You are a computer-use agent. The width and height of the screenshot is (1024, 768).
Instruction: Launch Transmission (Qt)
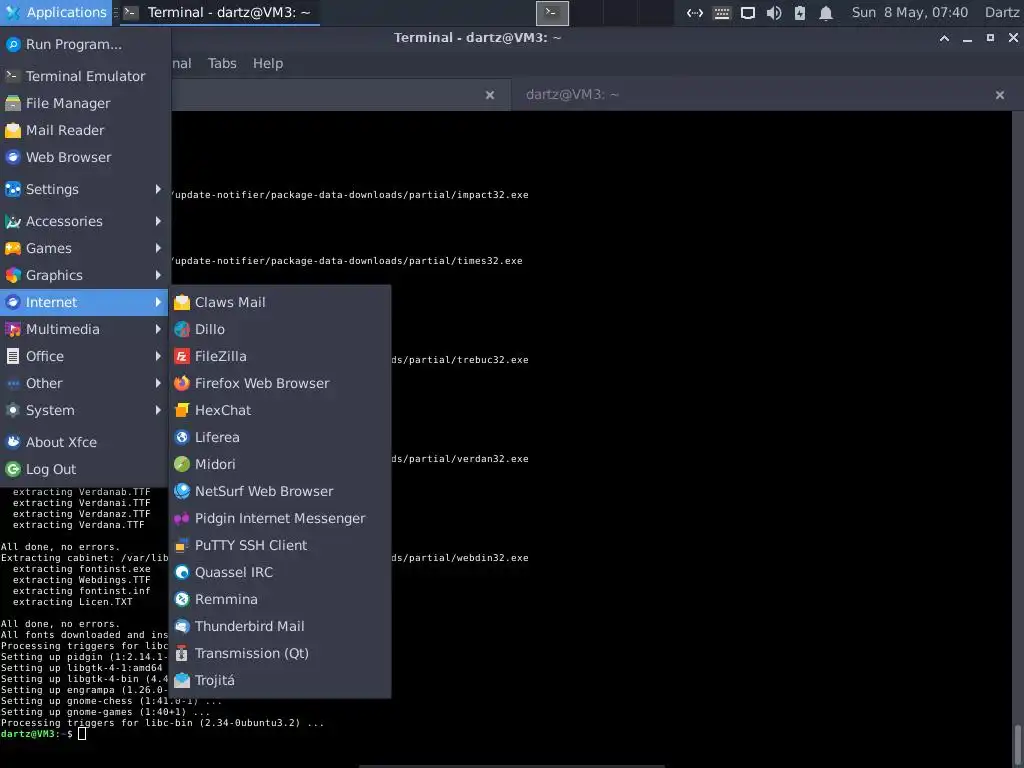point(280,653)
